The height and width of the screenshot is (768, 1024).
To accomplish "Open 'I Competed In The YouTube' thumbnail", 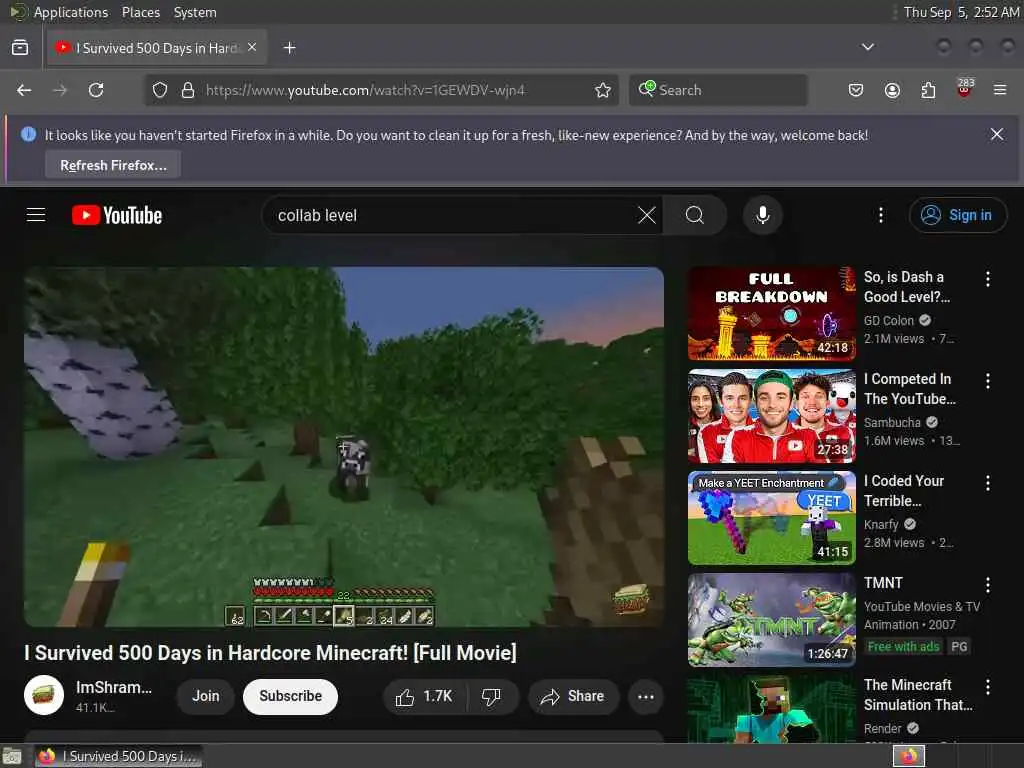I will [x=771, y=415].
